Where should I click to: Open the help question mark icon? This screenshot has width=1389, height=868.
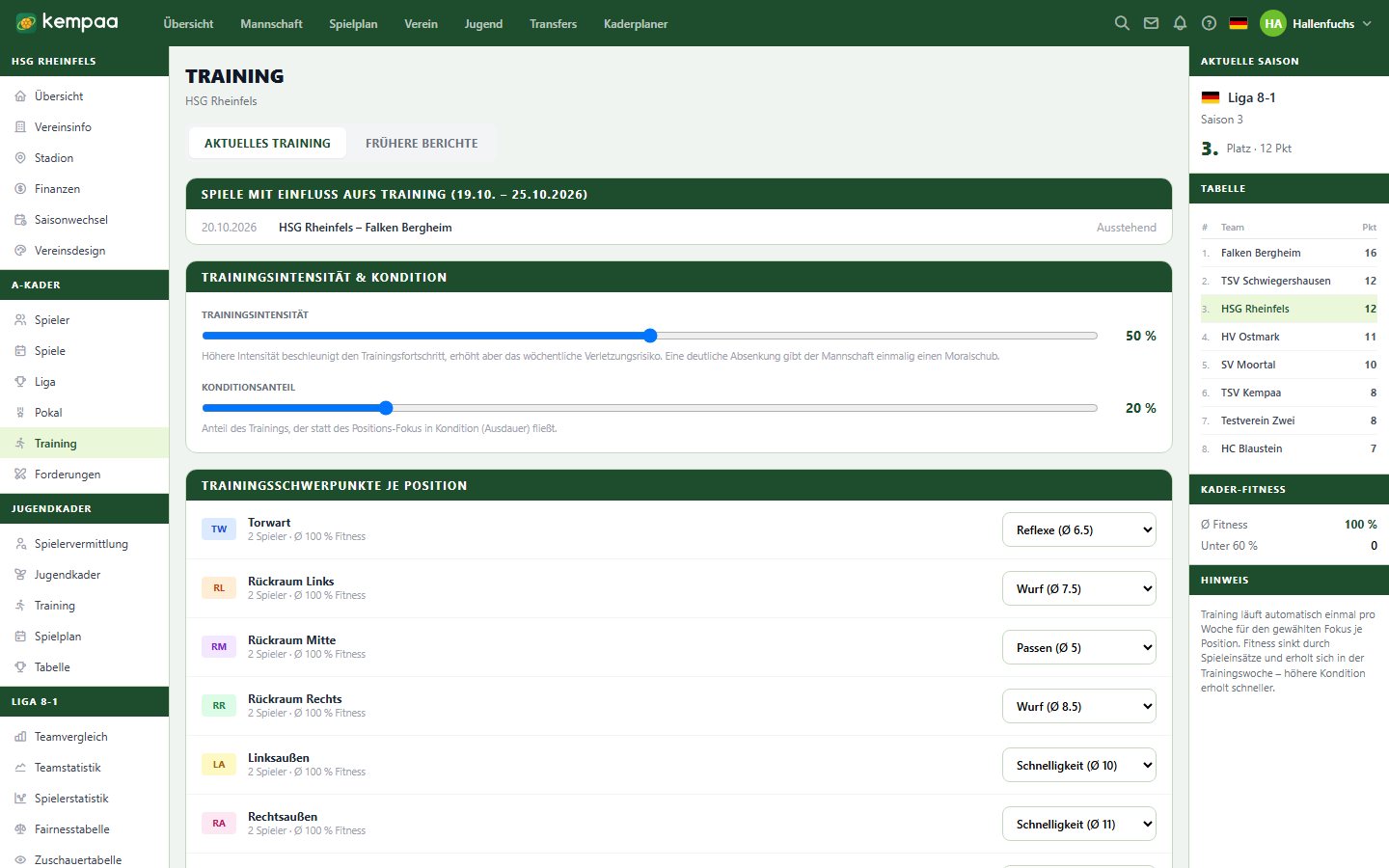pyautogui.click(x=1209, y=23)
